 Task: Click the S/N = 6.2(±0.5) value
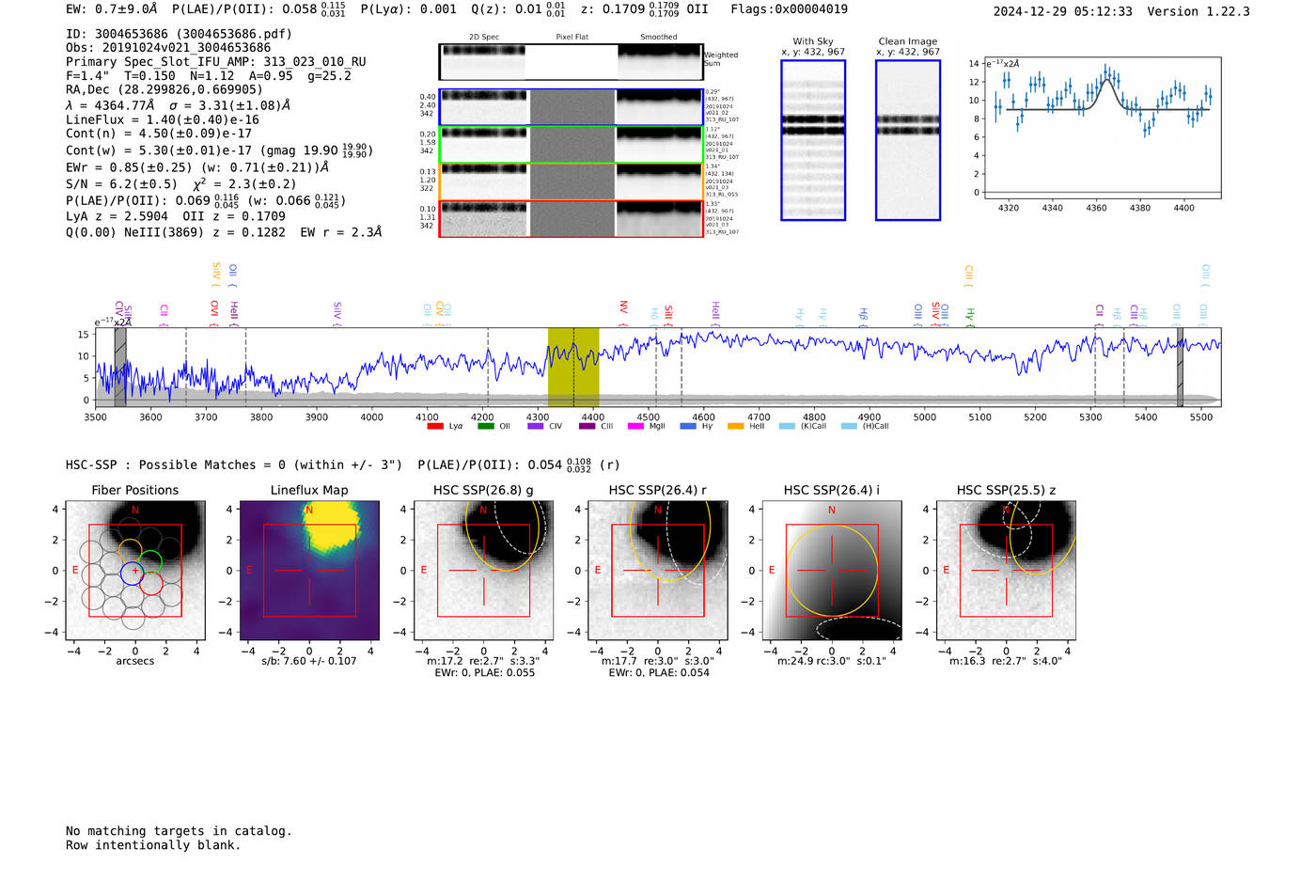click(x=121, y=184)
